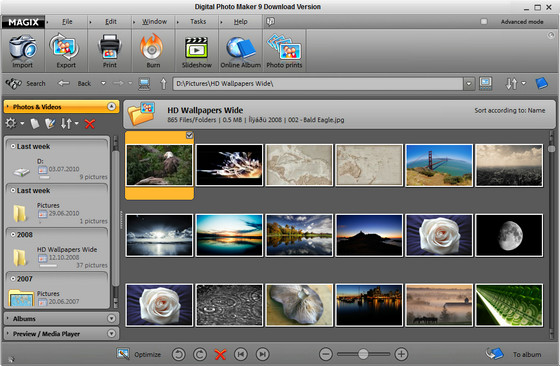This screenshot has width=560, height=366.
Task: Click the speech bubble icon next to Help
Action: 270,22
